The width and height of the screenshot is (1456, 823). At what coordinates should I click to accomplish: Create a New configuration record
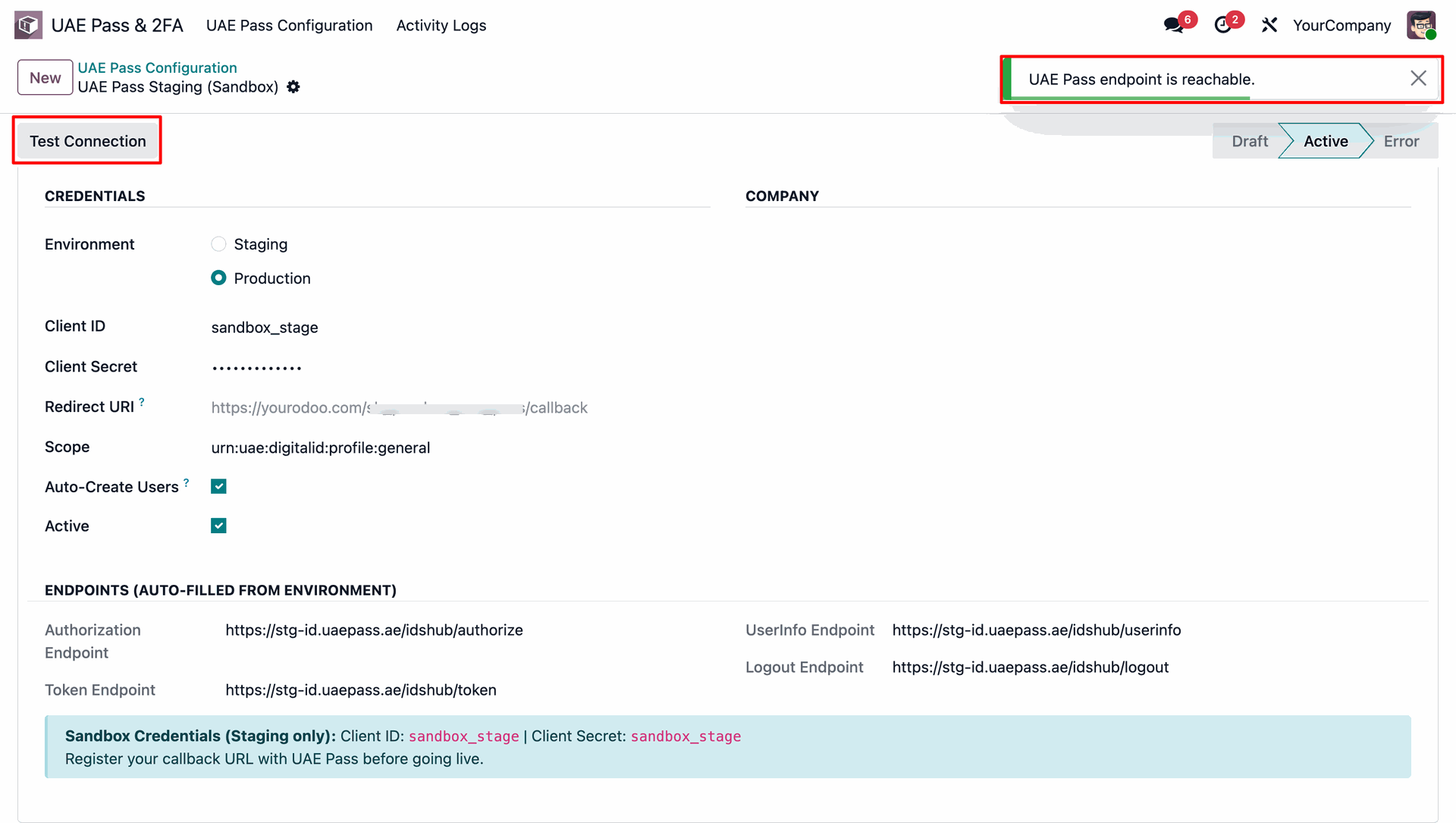[x=45, y=77]
